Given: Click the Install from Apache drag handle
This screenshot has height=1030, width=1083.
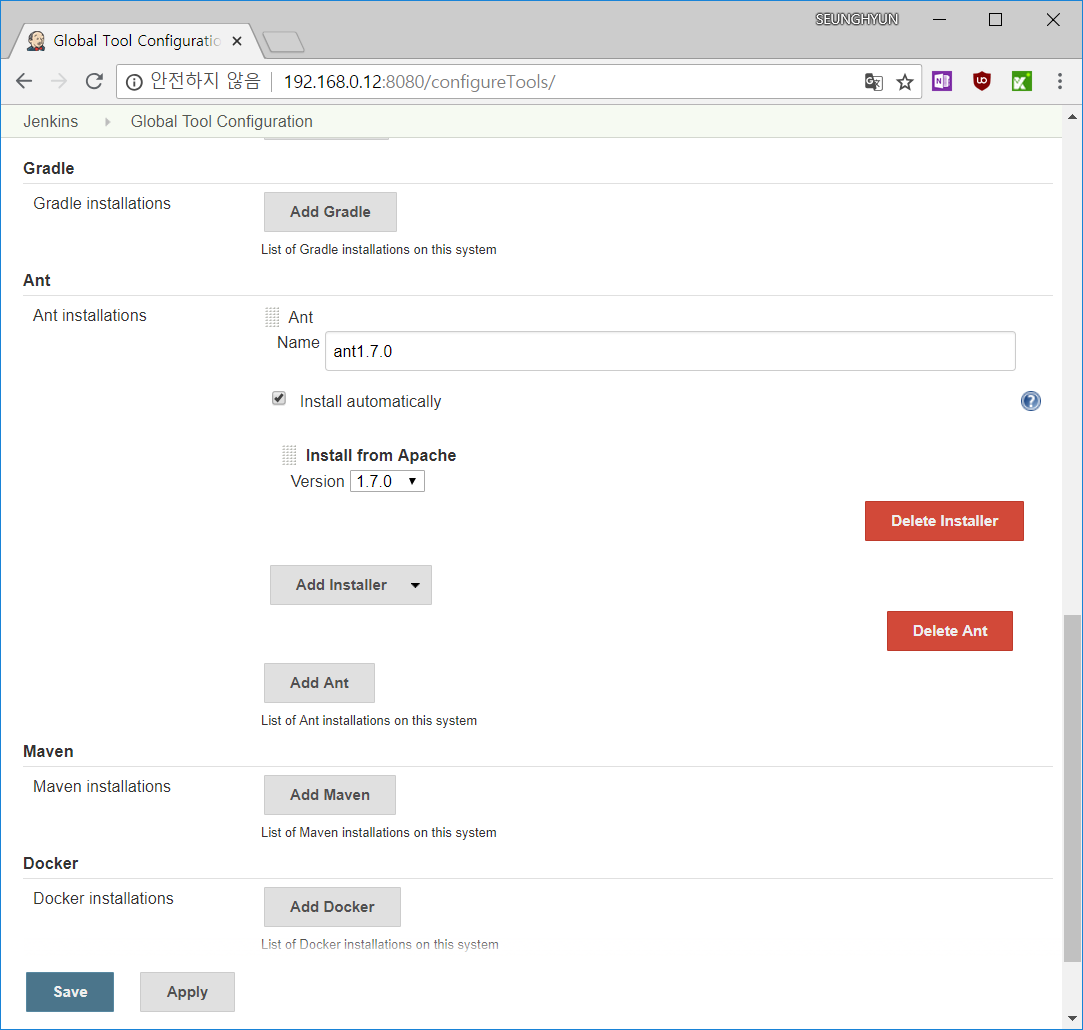Looking at the screenshot, I should click(289, 455).
